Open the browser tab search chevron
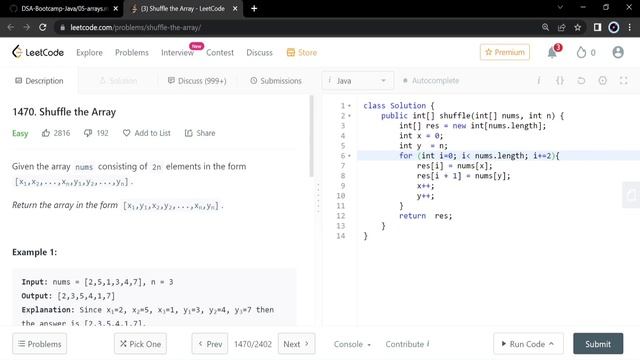The image size is (640, 360). pyautogui.click(x=560, y=7)
